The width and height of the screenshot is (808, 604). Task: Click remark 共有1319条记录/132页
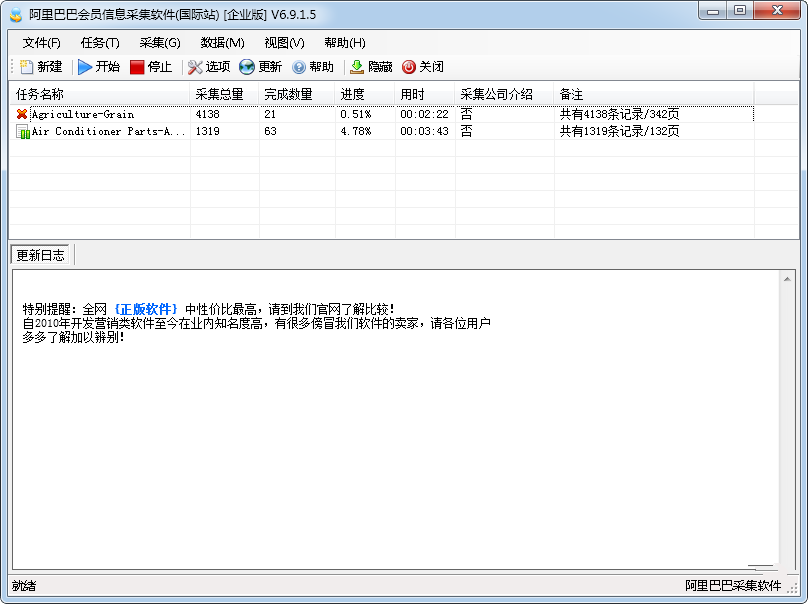click(619, 131)
